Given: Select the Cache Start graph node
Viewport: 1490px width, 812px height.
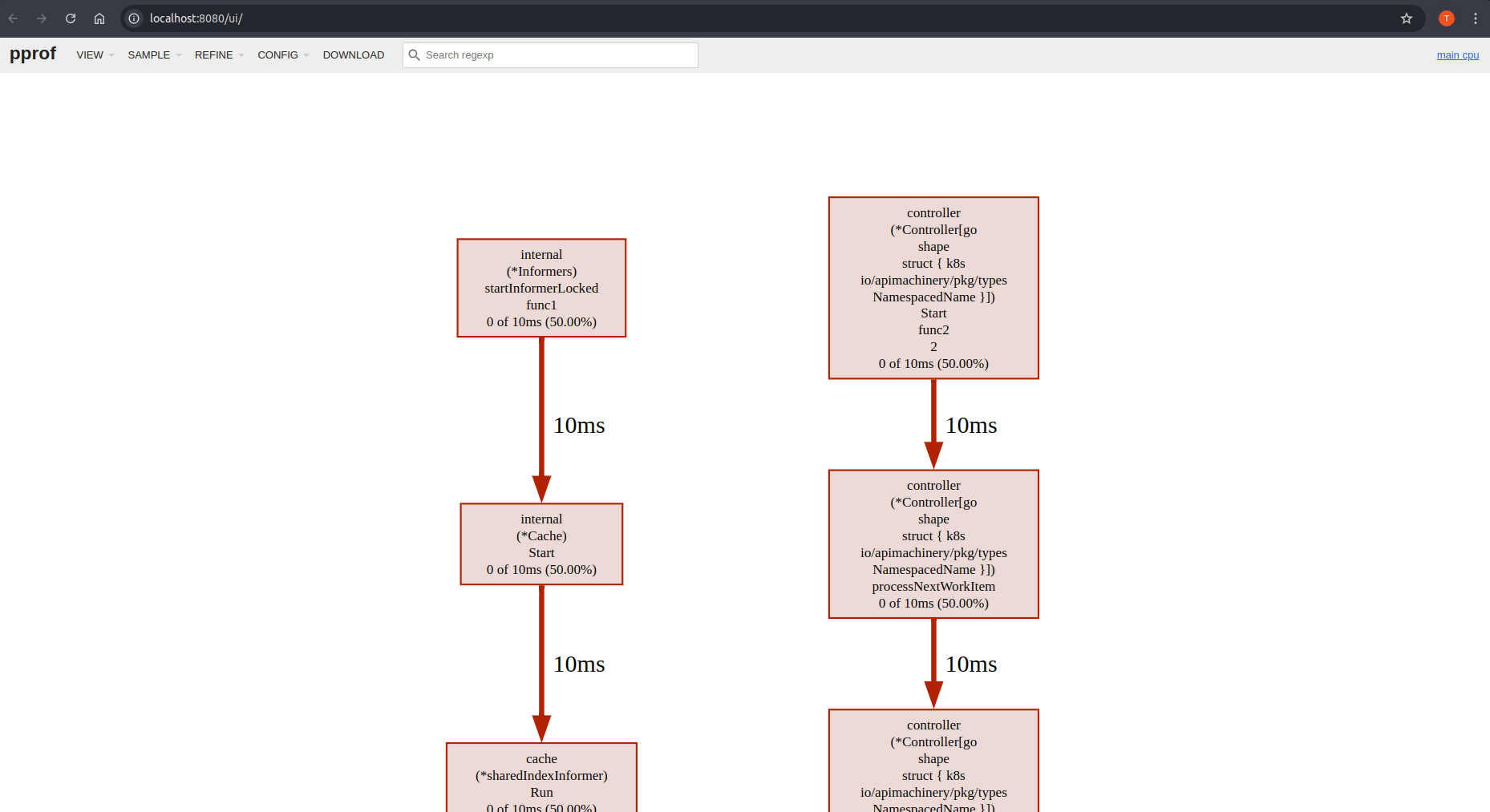Looking at the screenshot, I should [541, 543].
